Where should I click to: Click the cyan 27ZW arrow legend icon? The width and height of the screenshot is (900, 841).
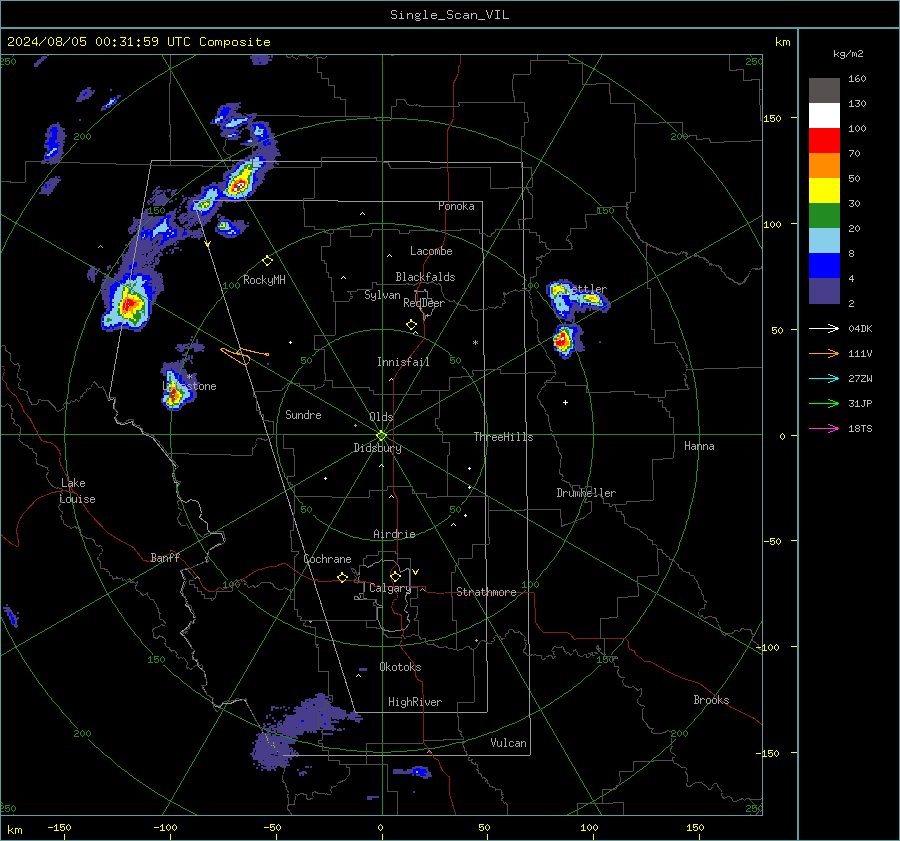click(x=824, y=378)
